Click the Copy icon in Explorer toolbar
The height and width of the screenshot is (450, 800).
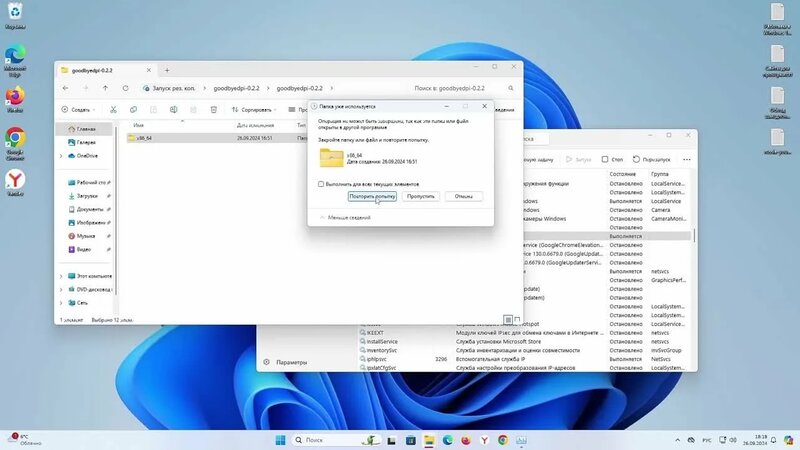133,110
